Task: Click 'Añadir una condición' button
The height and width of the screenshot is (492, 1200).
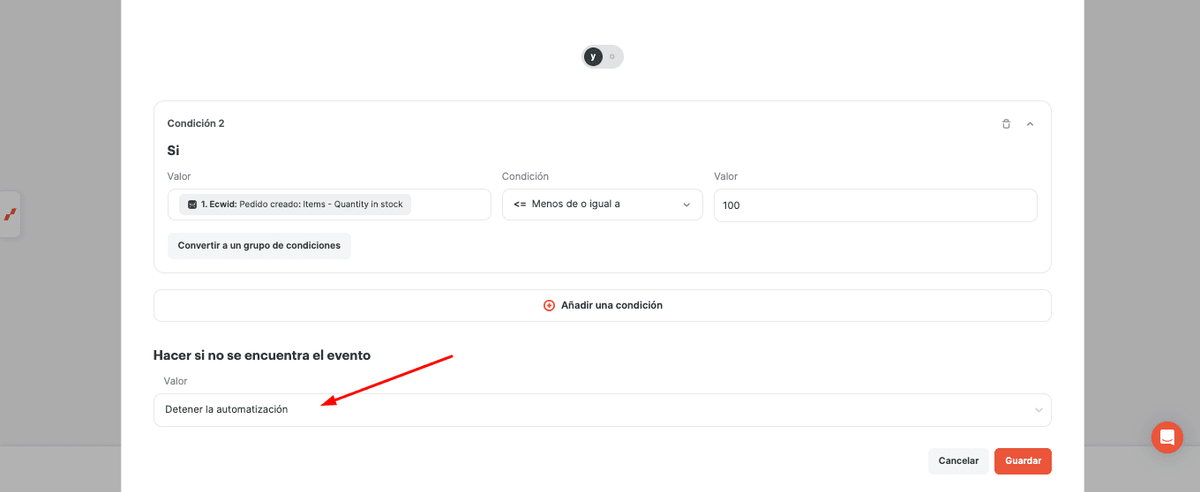Action: tap(602, 305)
